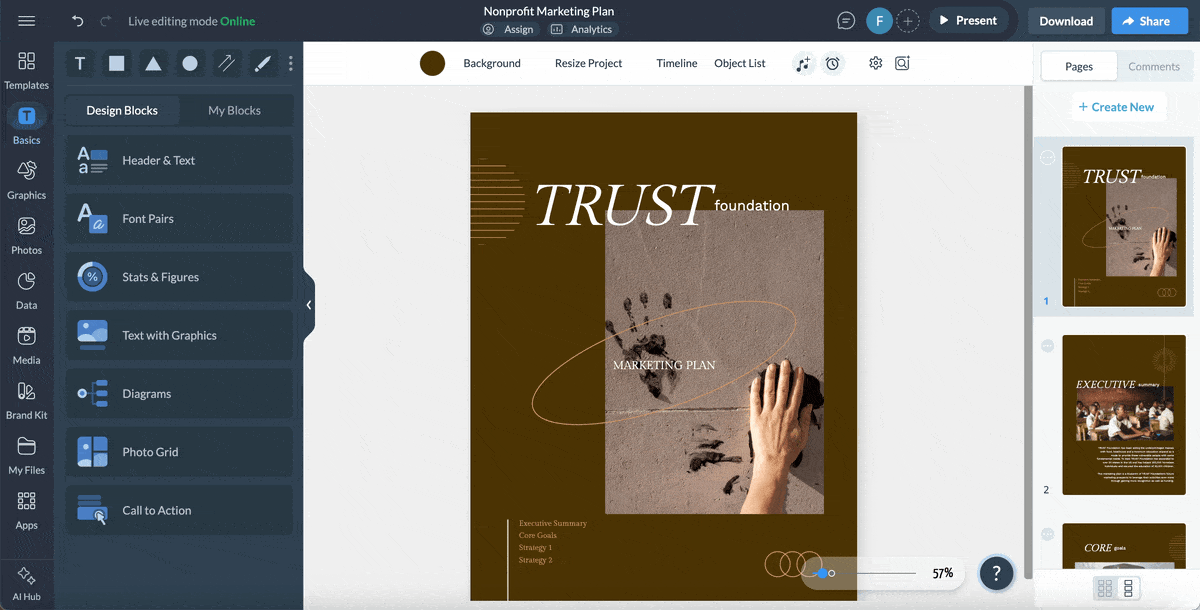Select the Triangle shape tool

(153, 63)
